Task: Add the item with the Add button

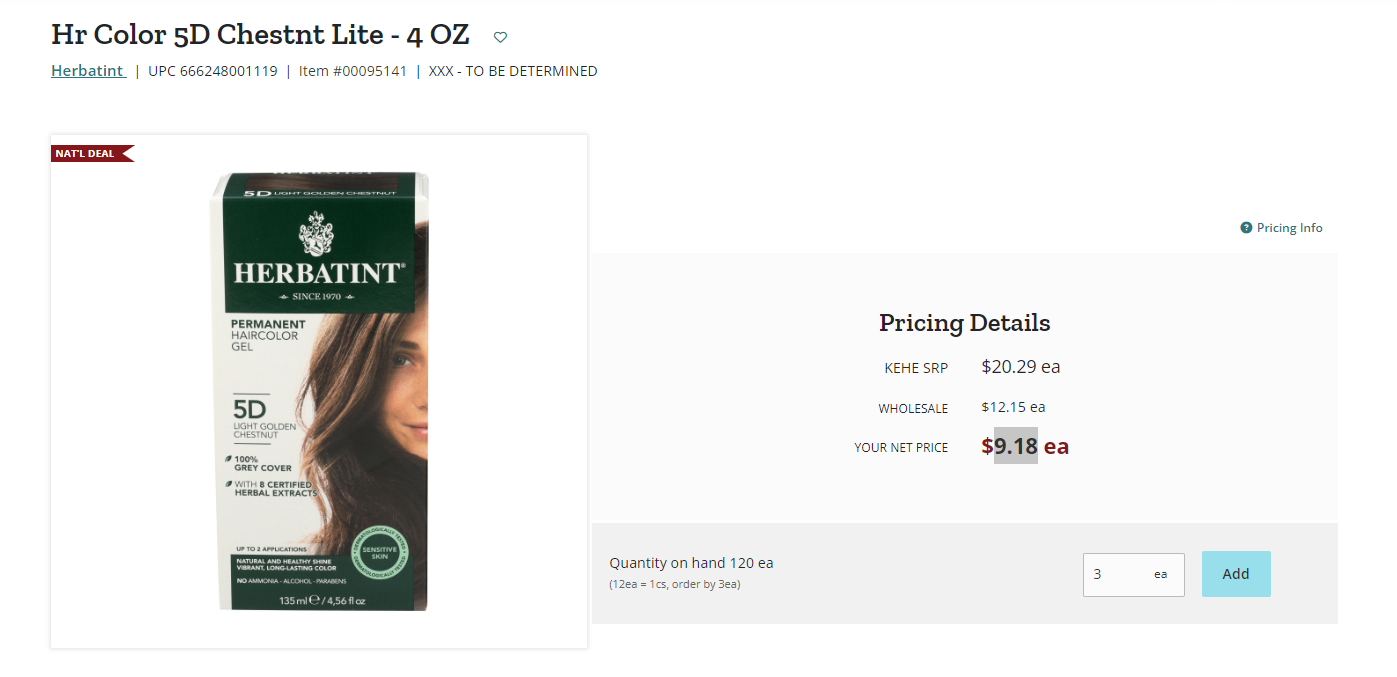Action: coord(1236,574)
